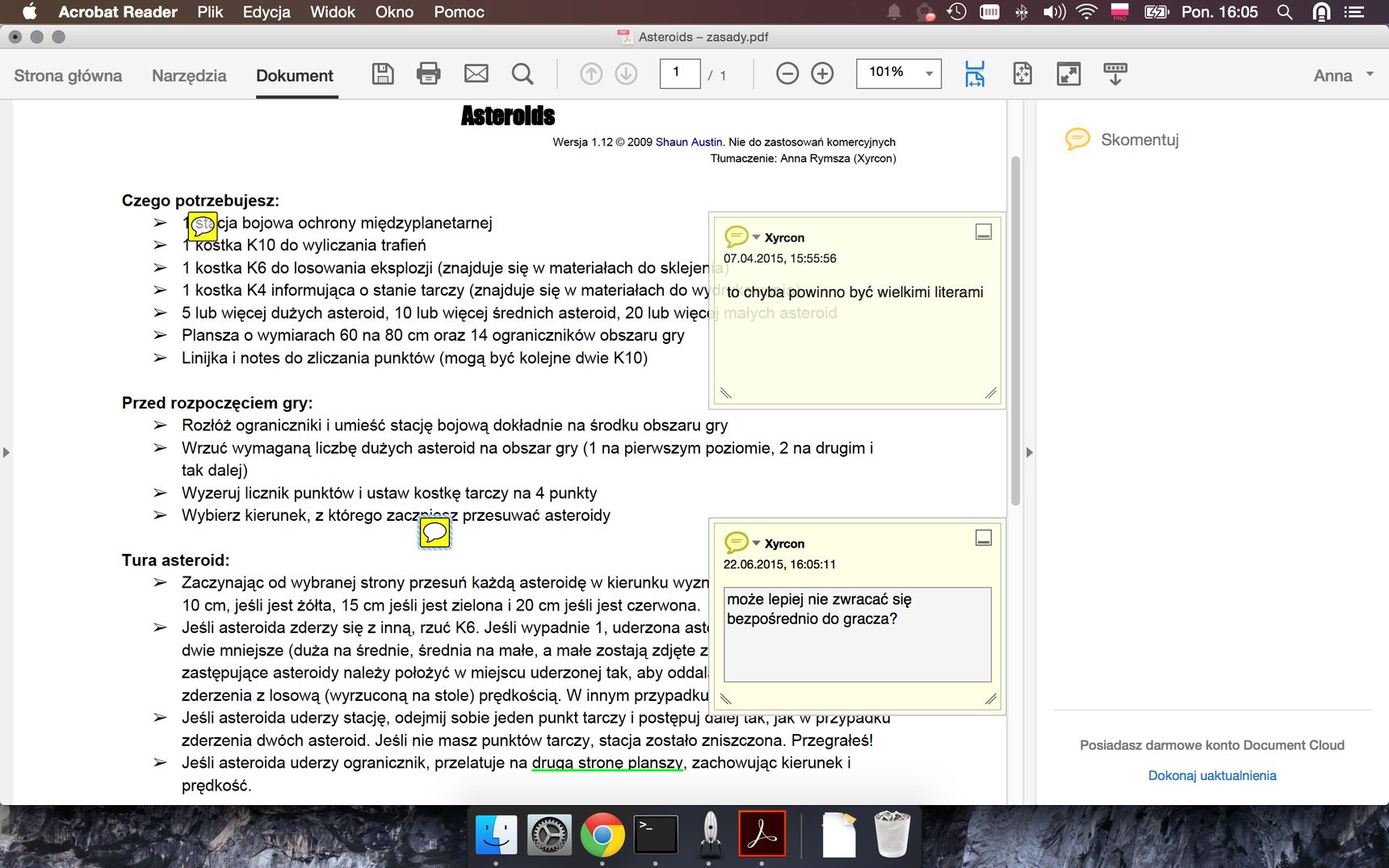The image size is (1389, 868).
Task: Go to next page with the down arrow
Action: click(626, 74)
